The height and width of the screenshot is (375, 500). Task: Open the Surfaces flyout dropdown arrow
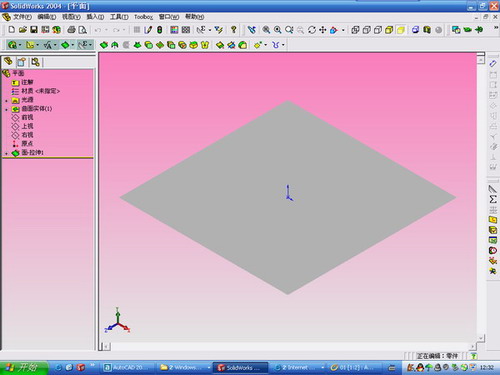pos(73,45)
